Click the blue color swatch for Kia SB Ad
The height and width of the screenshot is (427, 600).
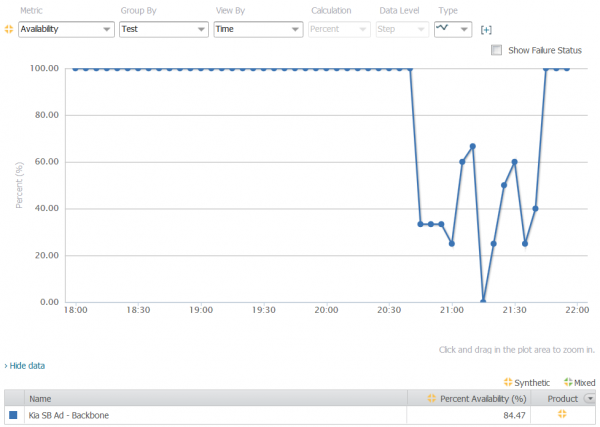coord(13,415)
